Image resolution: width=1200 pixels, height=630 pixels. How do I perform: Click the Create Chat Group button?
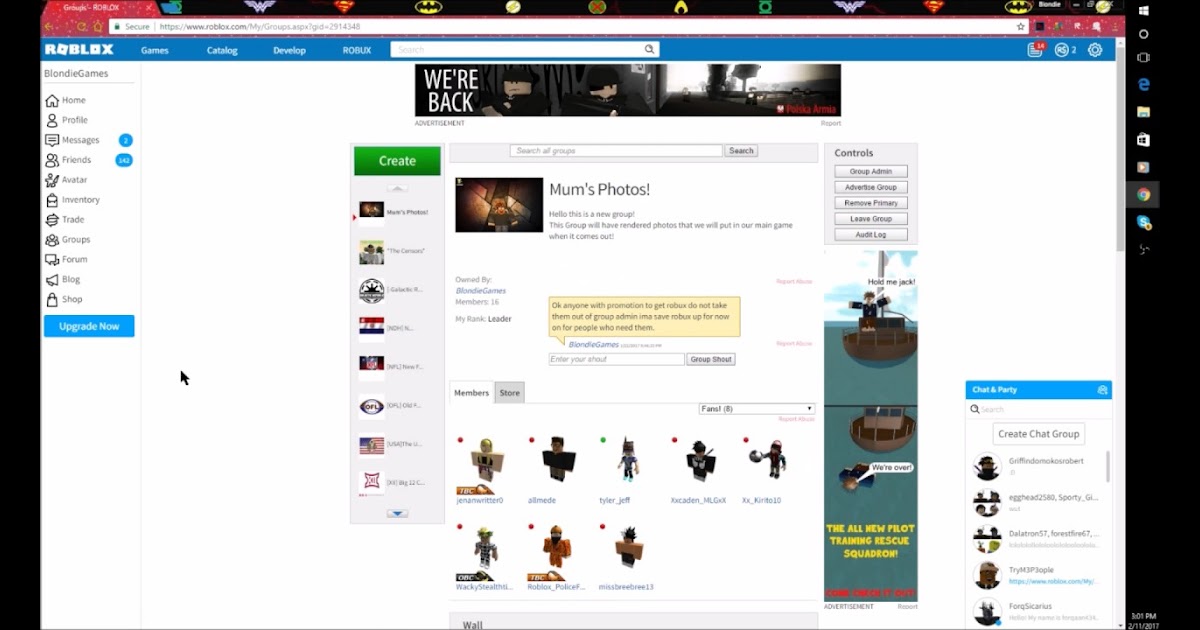click(x=1039, y=434)
